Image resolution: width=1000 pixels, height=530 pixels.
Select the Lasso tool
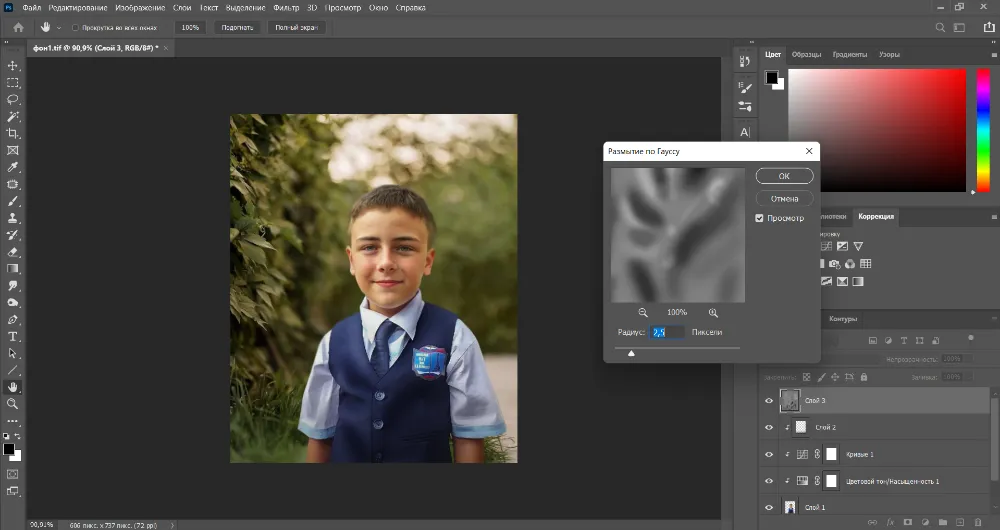(13, 99)
